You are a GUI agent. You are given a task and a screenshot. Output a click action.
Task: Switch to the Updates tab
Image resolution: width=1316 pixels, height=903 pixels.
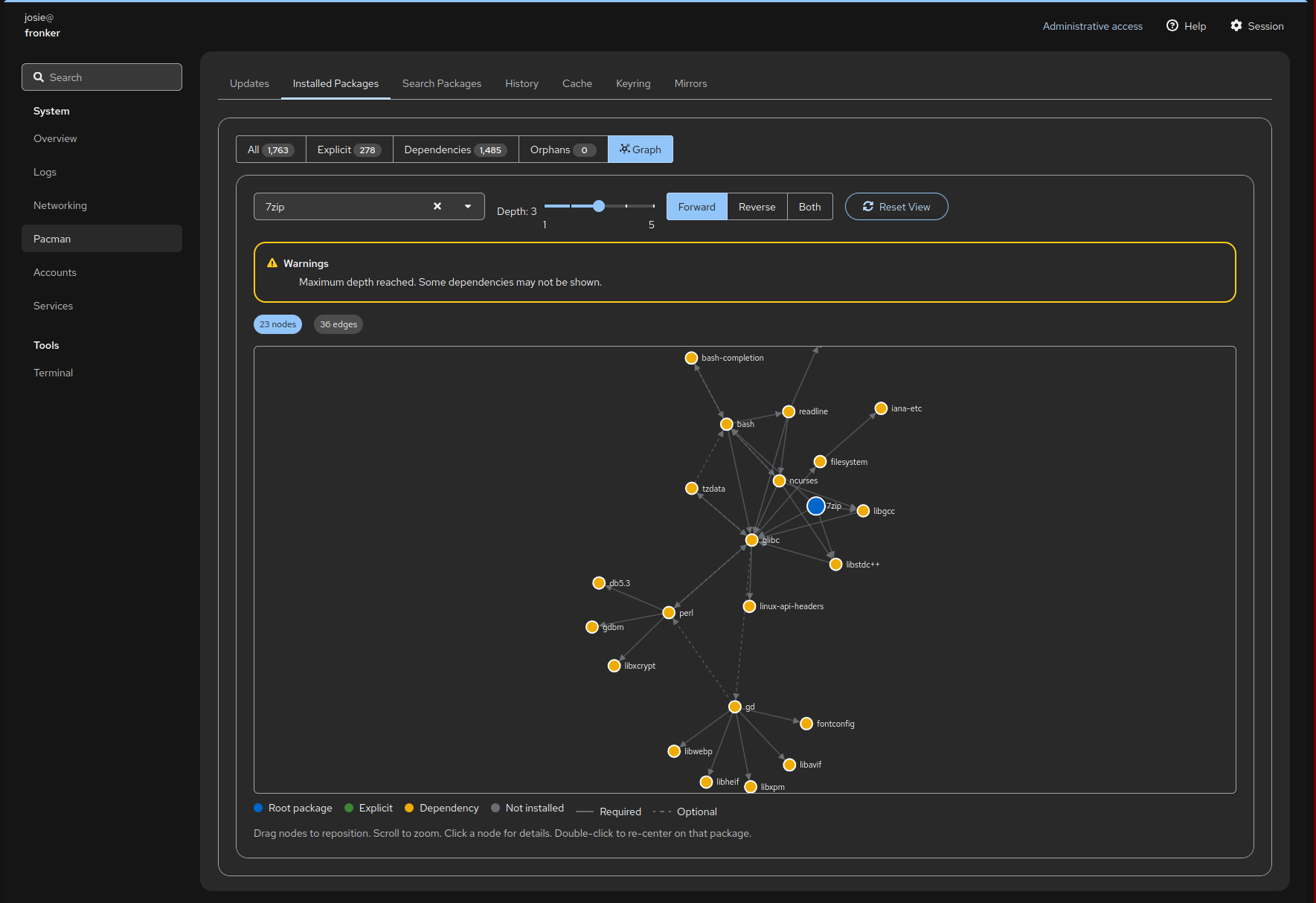249,83
